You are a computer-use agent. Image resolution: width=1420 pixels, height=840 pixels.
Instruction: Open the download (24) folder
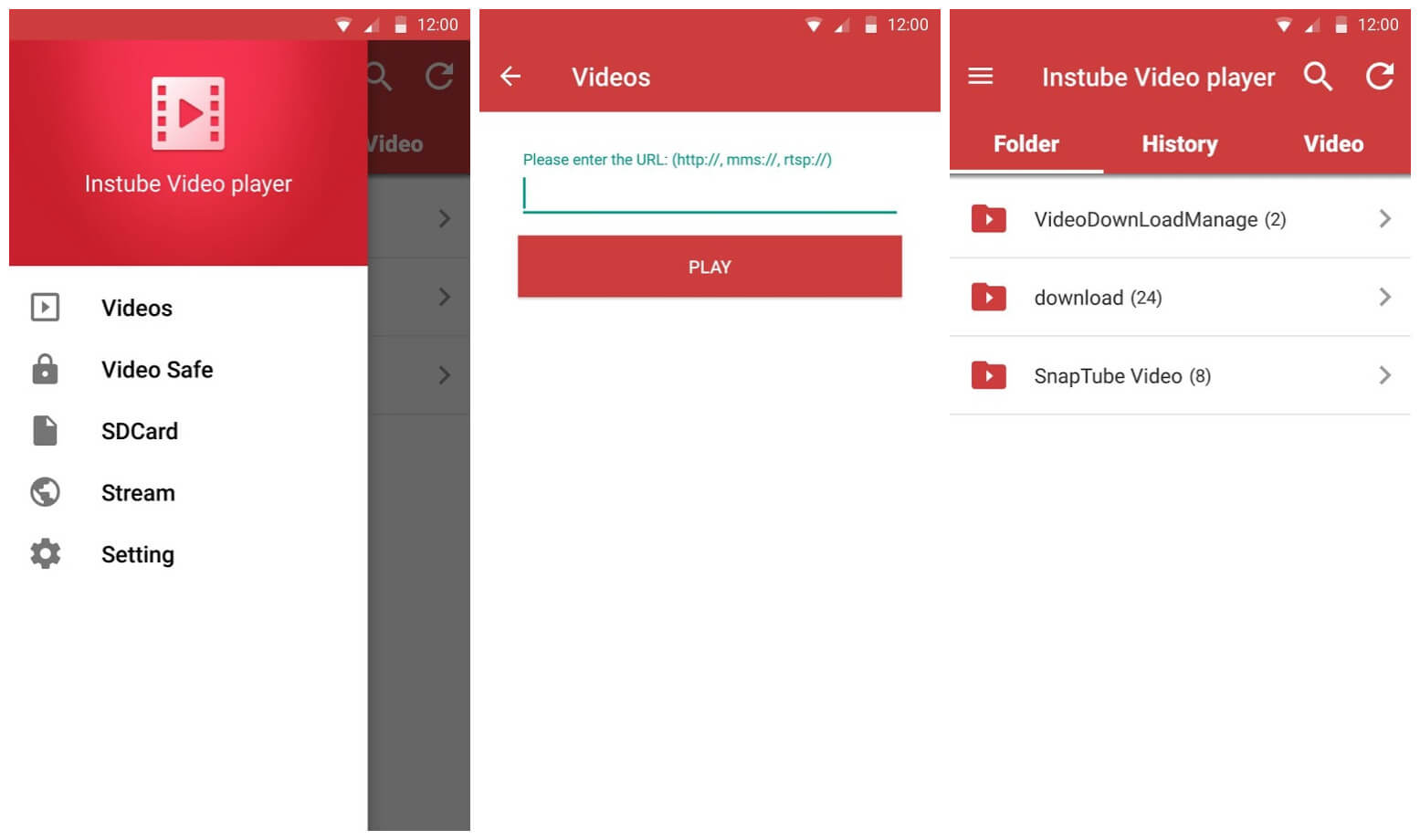tap(1180, 298)
